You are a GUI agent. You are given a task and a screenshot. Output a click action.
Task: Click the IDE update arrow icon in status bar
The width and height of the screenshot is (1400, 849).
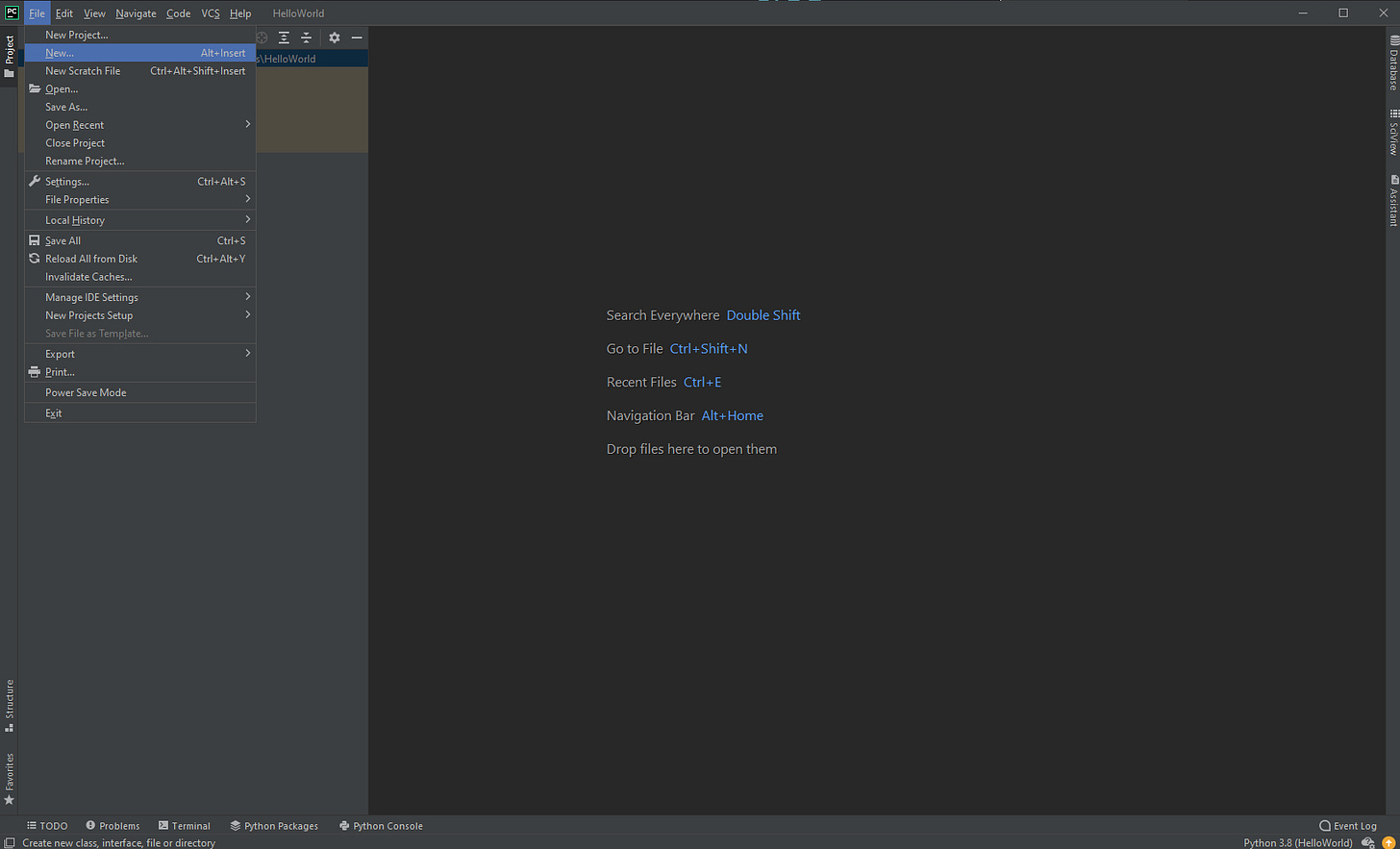[x=1388, y=842]
